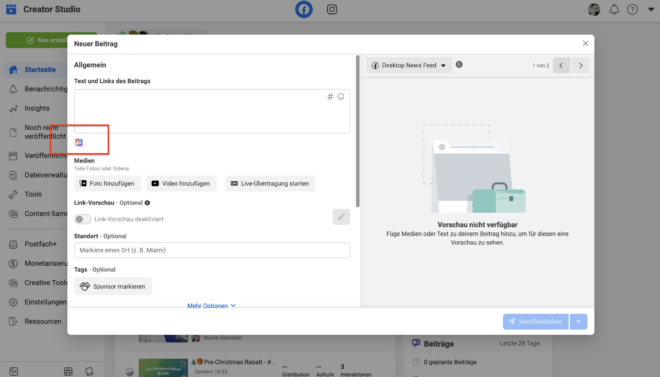Click Sponsor markieren button
Screen dimensions: 660x377
(x=113, y=286)
